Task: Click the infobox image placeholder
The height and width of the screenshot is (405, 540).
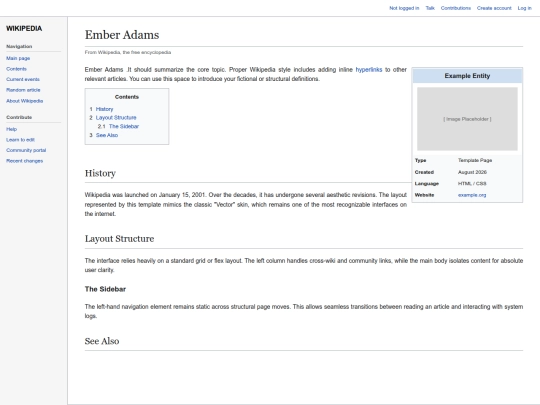Action: (467, 119)
